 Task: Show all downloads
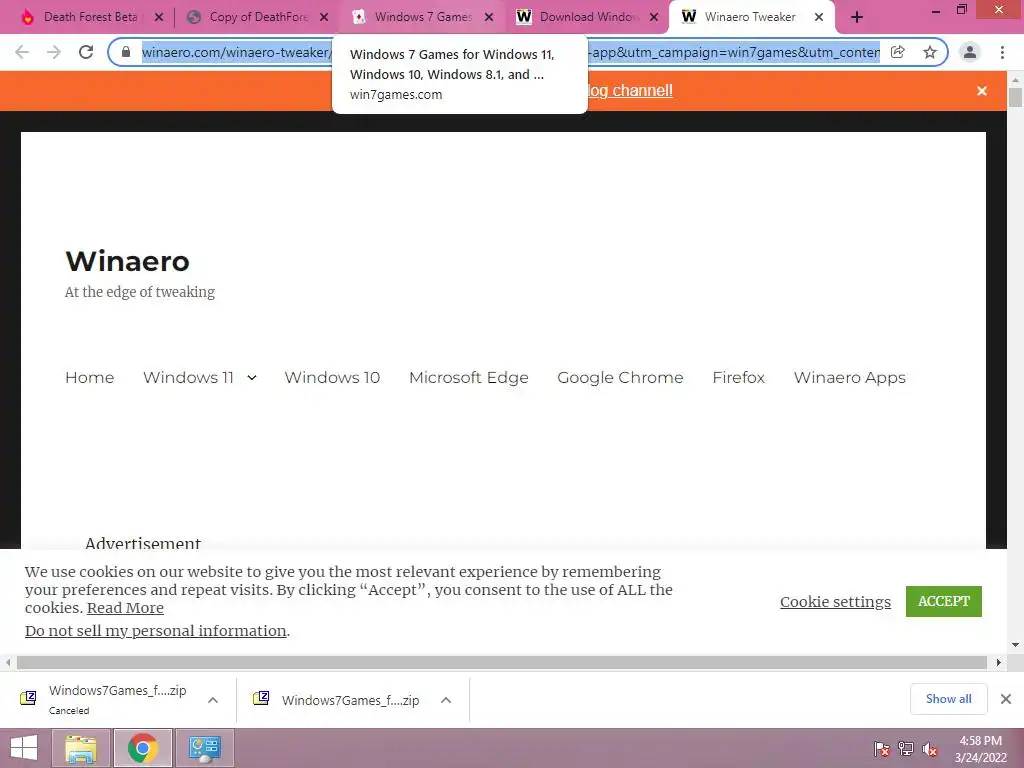coord(948,699)
